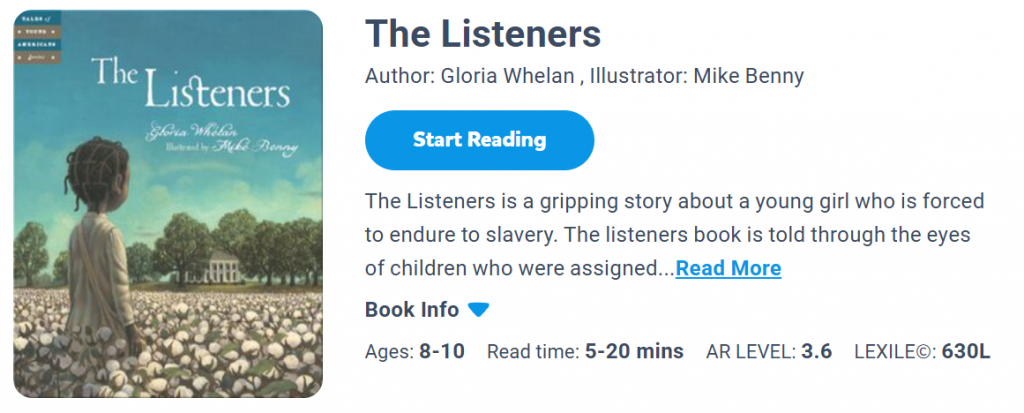Click the Ages 8-10 label
Screen dimensions: 1024x413
coord(415,351)
